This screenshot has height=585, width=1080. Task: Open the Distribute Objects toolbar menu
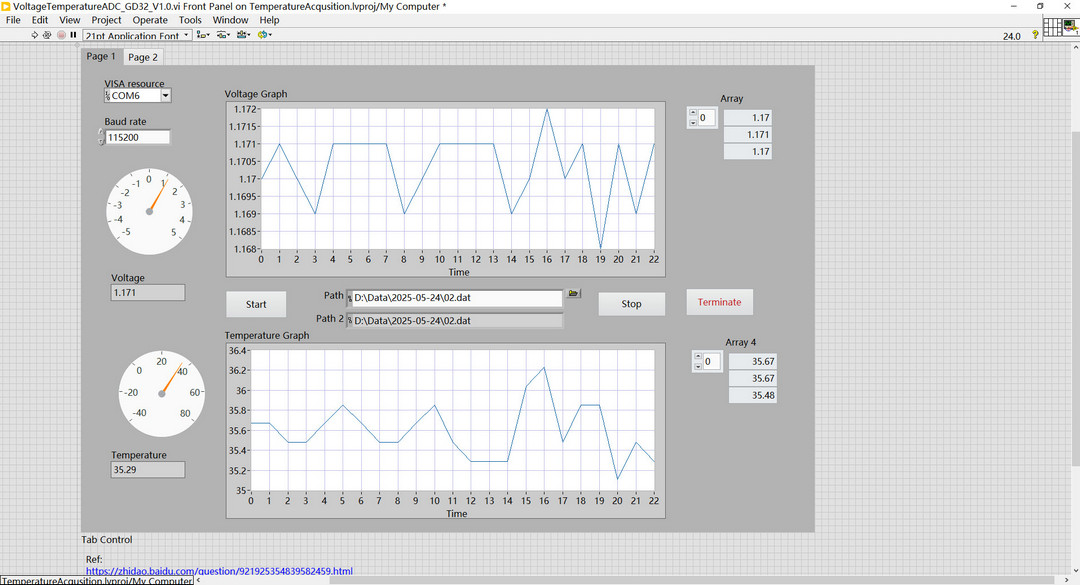click(x=224, y=35)
